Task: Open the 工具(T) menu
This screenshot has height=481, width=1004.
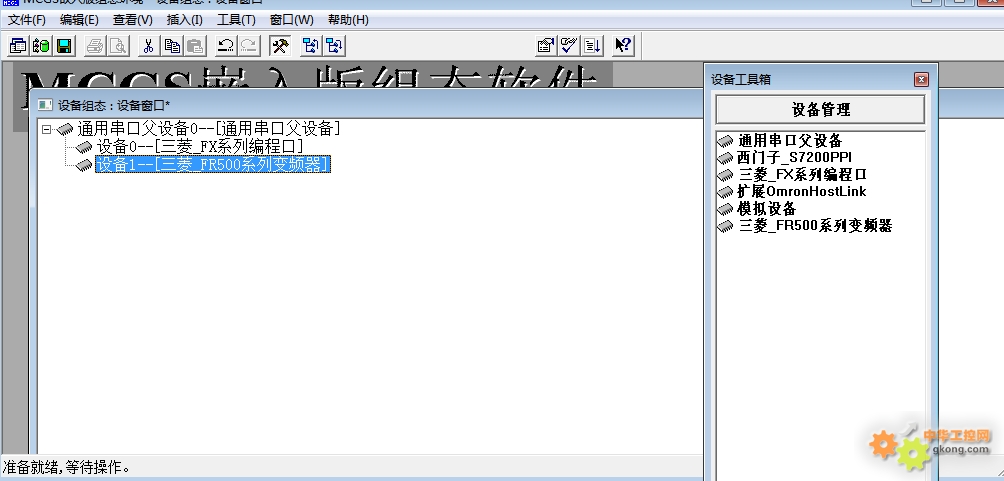Action: click(x=236, y=20)
